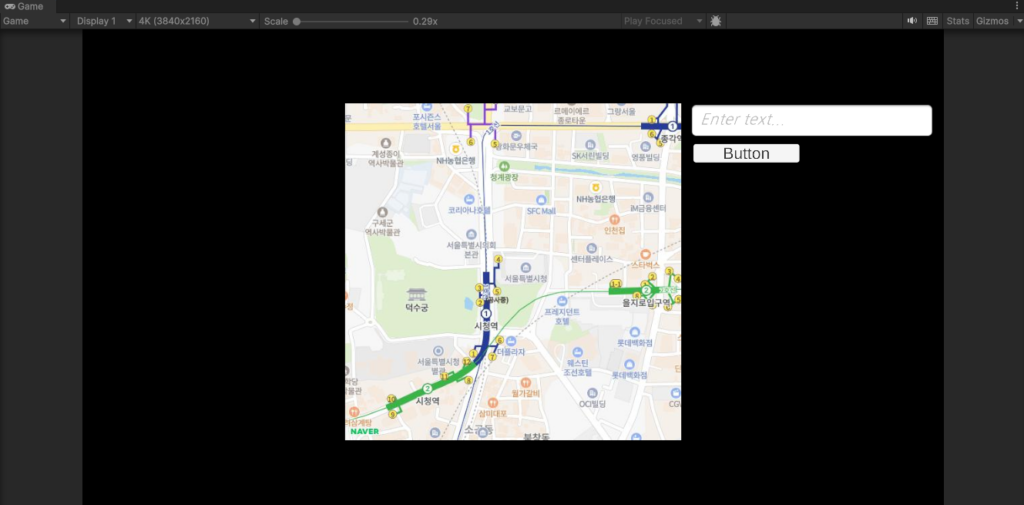Click the 교보문고 map label
The height and width of the screenshot is (505, 1024).
coord(518,109)
